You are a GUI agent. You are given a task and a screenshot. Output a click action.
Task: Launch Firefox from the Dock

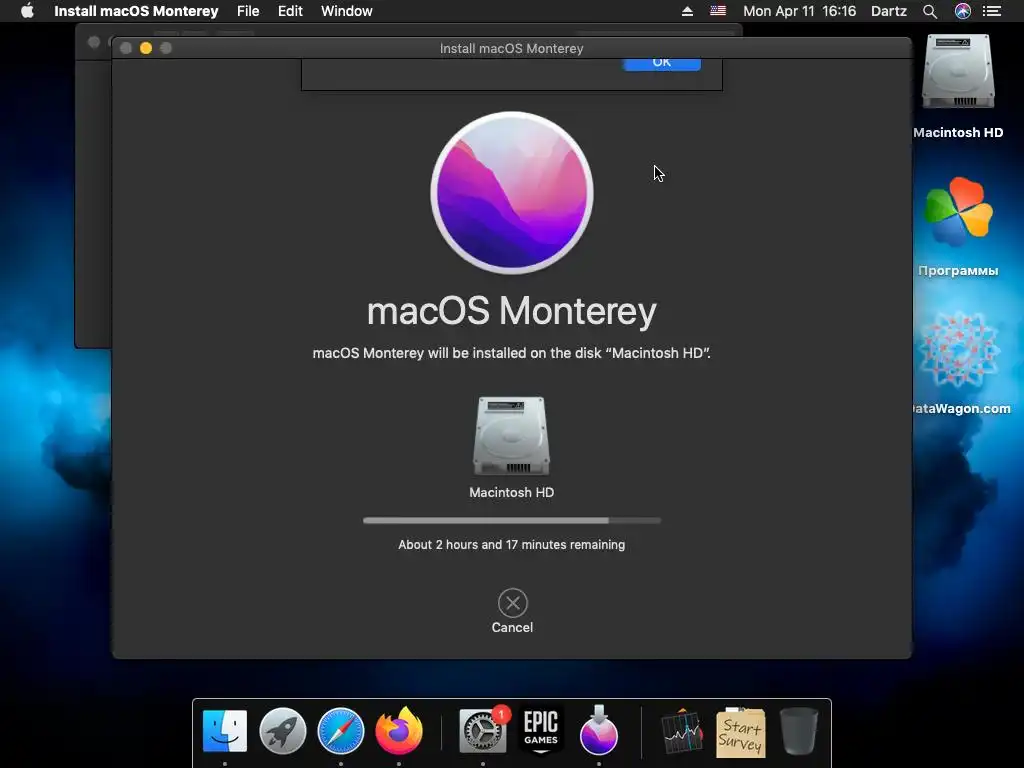[399, 731]
